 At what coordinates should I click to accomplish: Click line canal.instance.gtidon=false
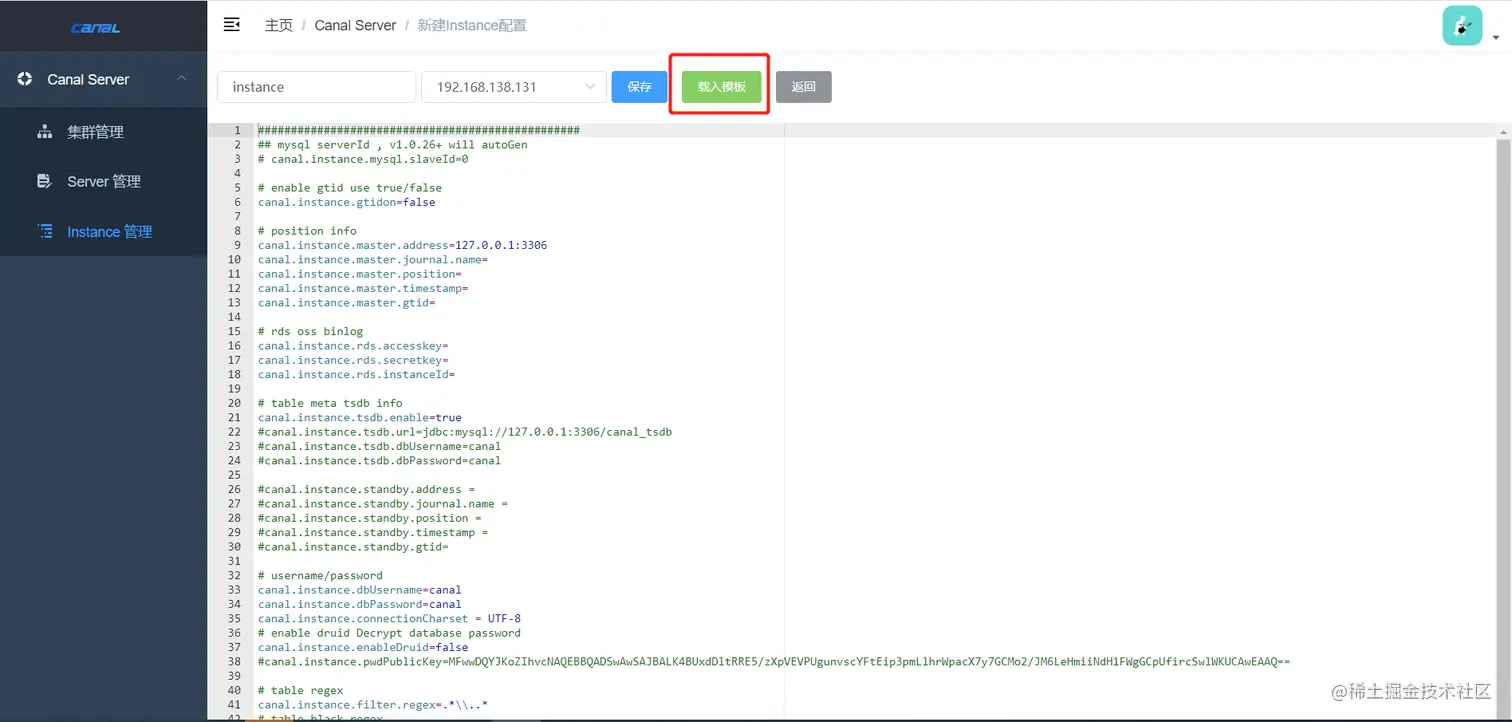[346, 202]
